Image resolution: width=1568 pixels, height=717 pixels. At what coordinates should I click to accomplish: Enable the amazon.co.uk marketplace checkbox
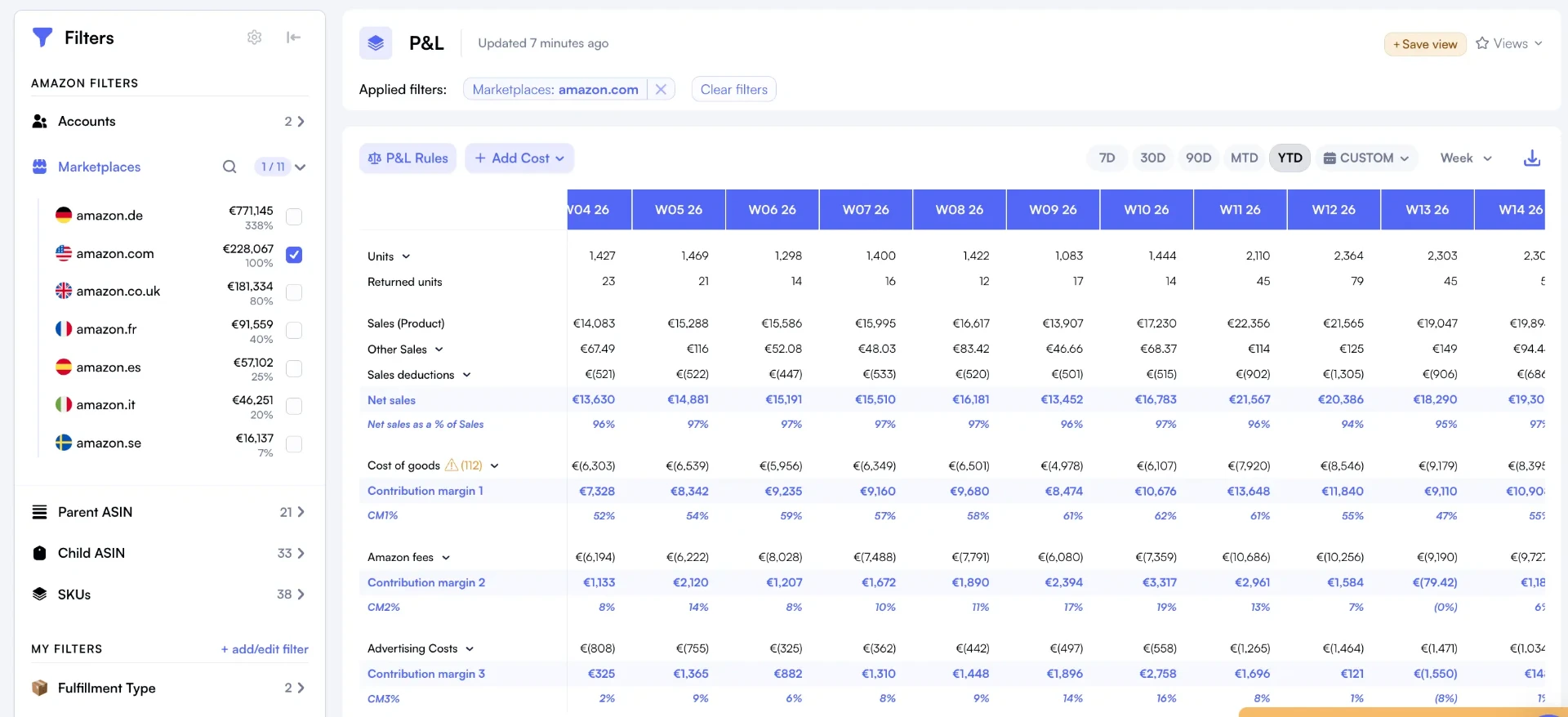[294, 292]
